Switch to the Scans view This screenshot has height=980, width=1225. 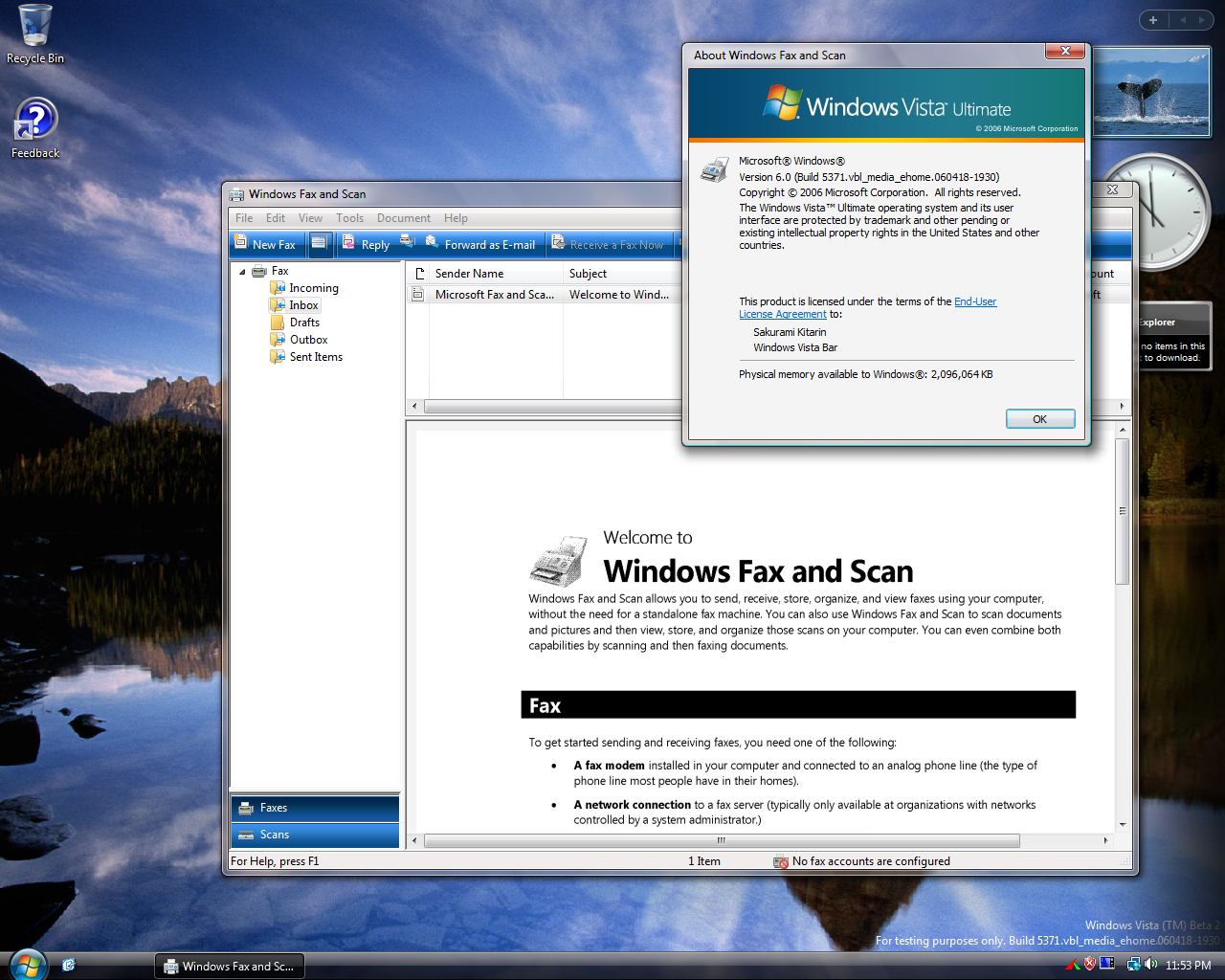click(x=315, y=835)
